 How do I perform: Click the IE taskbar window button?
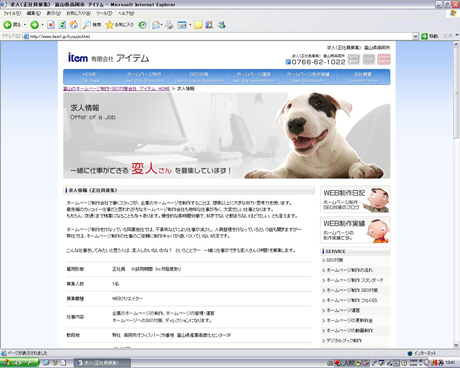[102, 363]
